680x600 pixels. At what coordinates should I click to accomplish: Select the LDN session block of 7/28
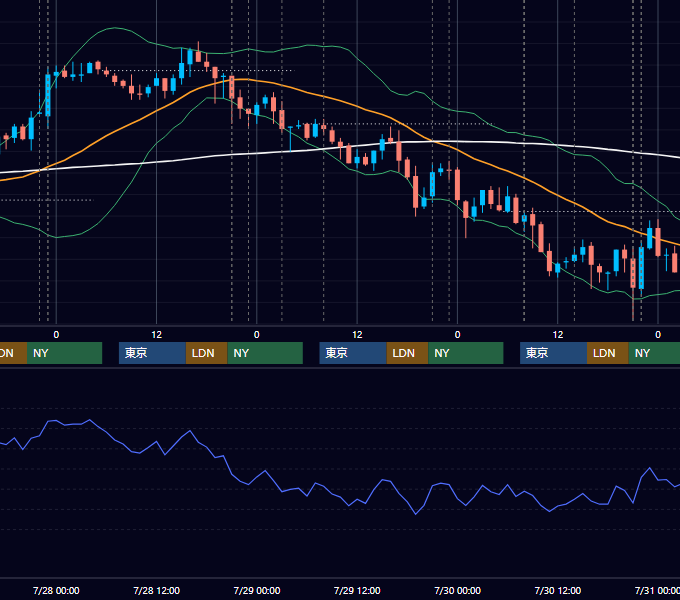pyautogui.click(x=206, y=353)
